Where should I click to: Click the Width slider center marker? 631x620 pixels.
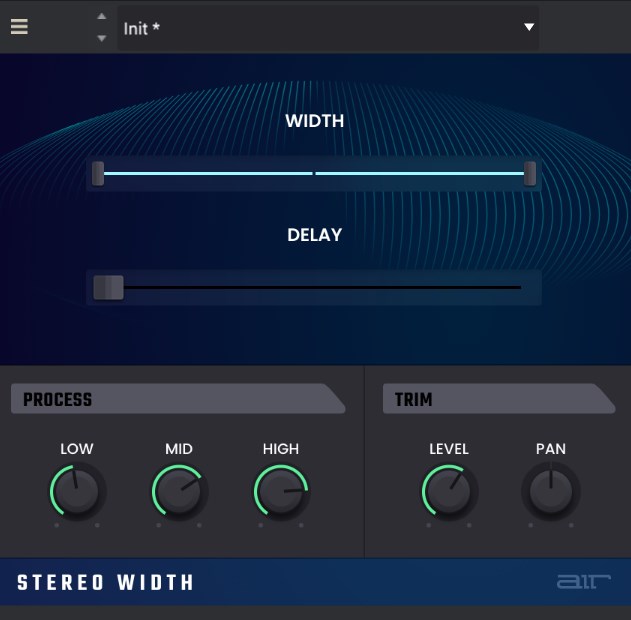coord(314,173)
